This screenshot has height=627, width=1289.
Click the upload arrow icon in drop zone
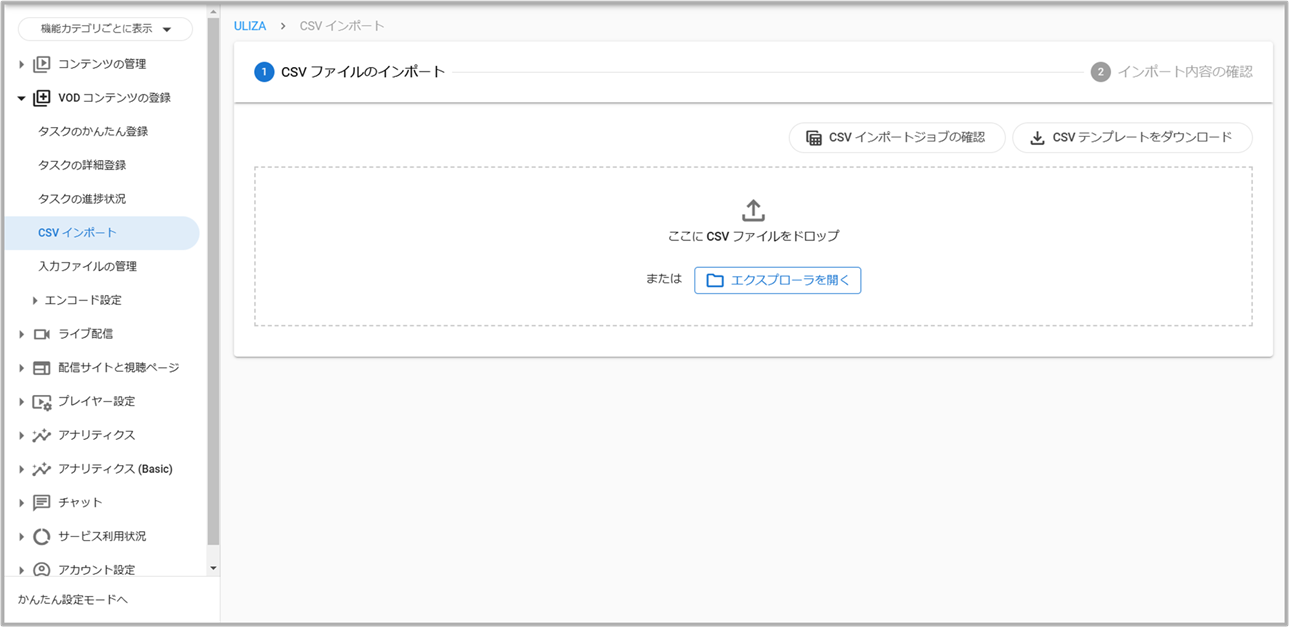[753, 210]
